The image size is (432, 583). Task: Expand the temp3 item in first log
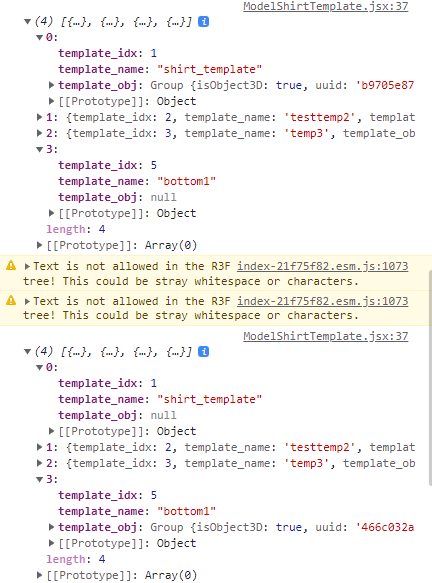coord(39,133)
